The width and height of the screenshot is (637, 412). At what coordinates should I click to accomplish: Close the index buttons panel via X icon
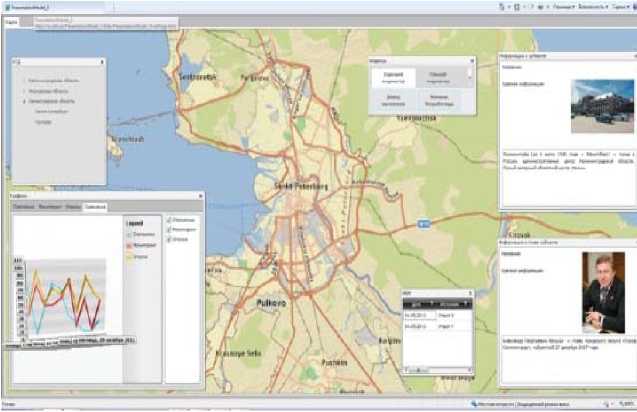pyautogui.click(x=473, y=61)
